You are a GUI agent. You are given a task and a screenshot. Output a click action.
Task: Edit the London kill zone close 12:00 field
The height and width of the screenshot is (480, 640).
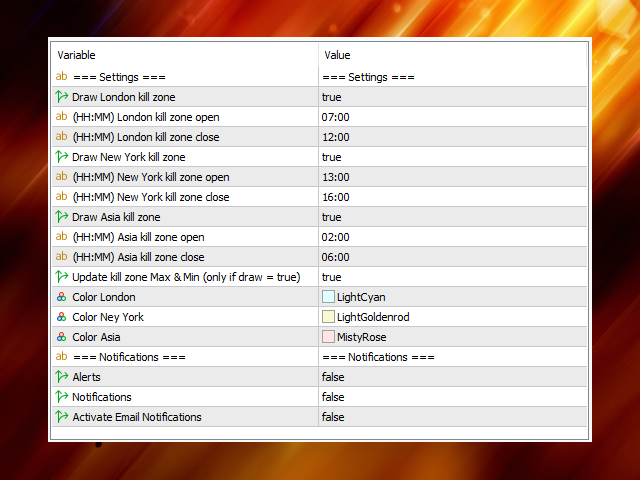[335, 137]
